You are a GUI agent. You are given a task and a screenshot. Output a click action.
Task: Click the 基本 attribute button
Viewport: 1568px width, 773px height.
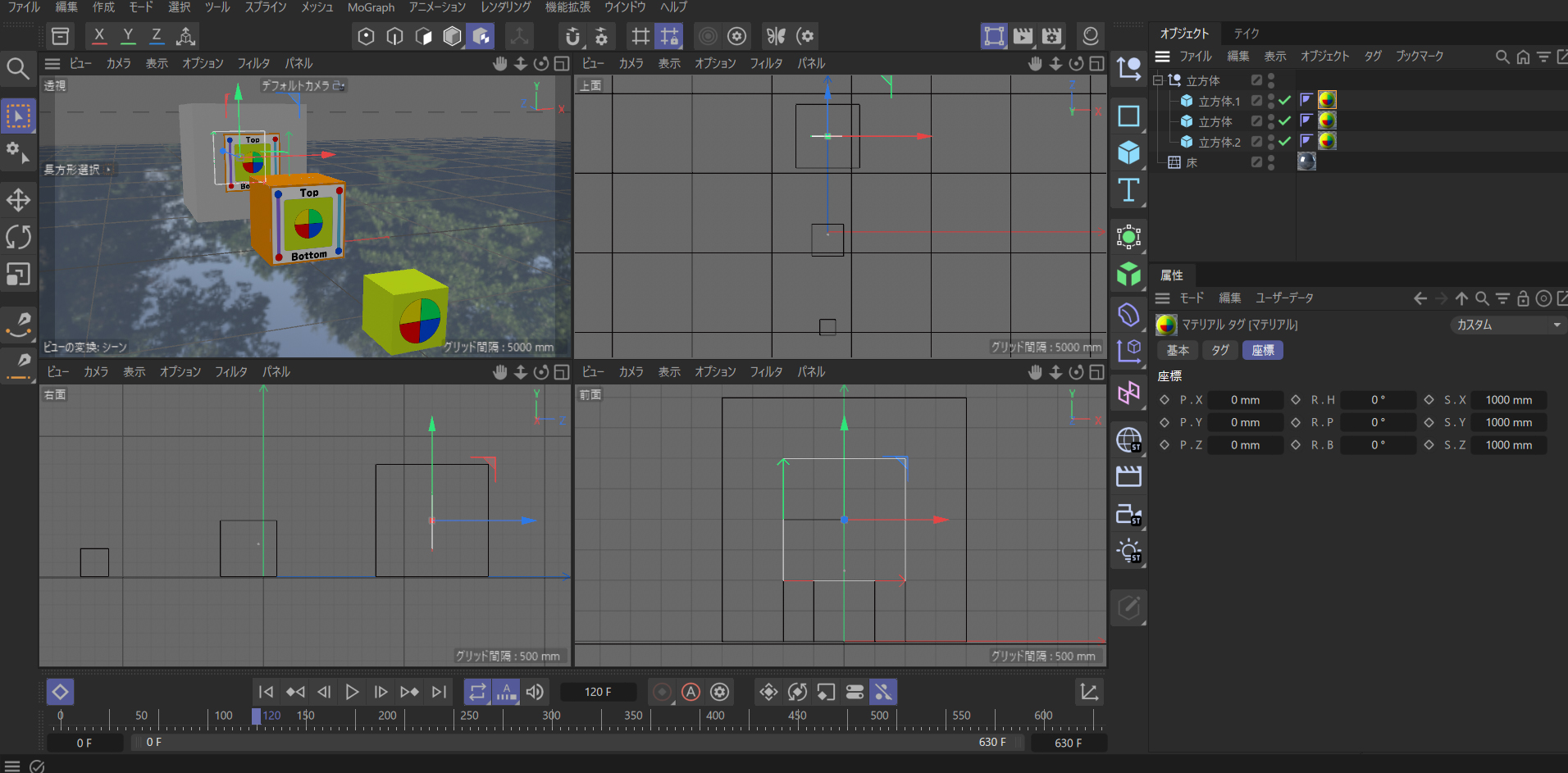coord(1178,350)
